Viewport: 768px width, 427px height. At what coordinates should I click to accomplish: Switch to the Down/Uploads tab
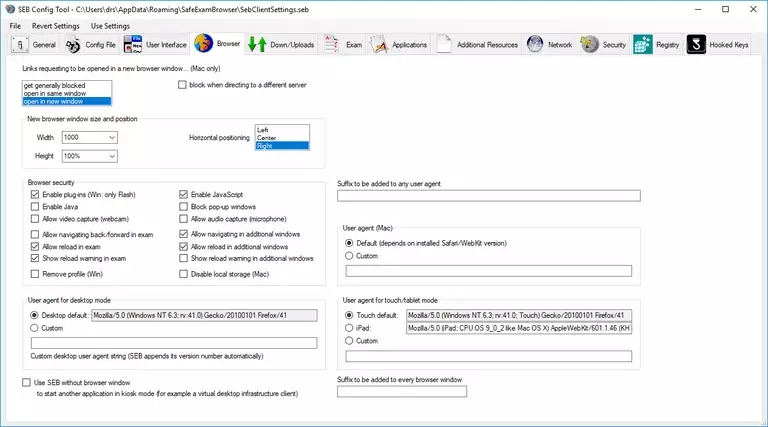click(281, 45)
